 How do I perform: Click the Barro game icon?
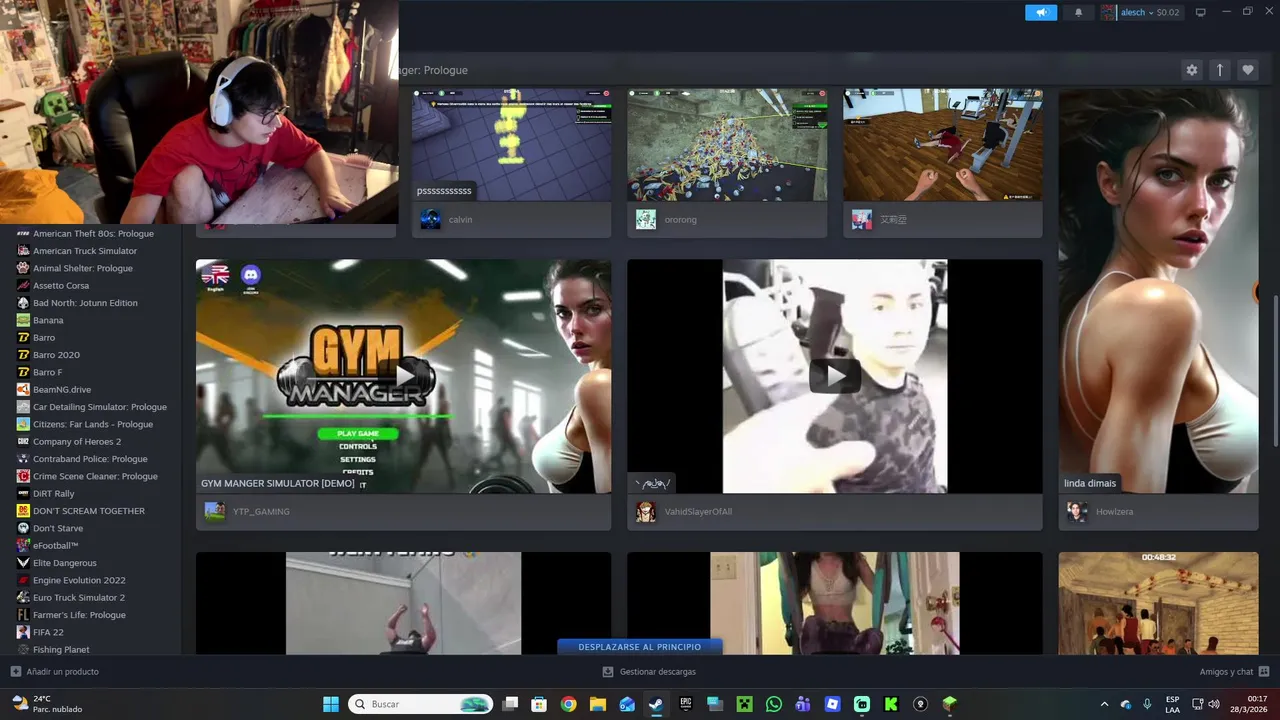coord(23,338)
